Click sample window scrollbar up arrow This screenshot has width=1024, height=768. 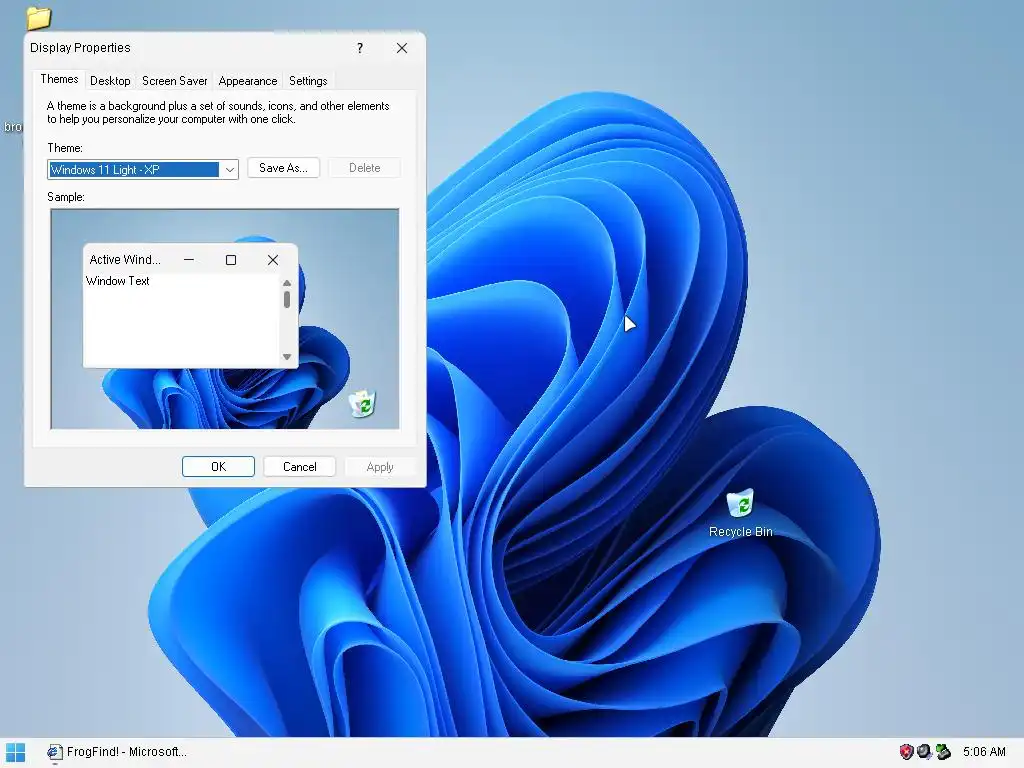(x=287, y=283)
